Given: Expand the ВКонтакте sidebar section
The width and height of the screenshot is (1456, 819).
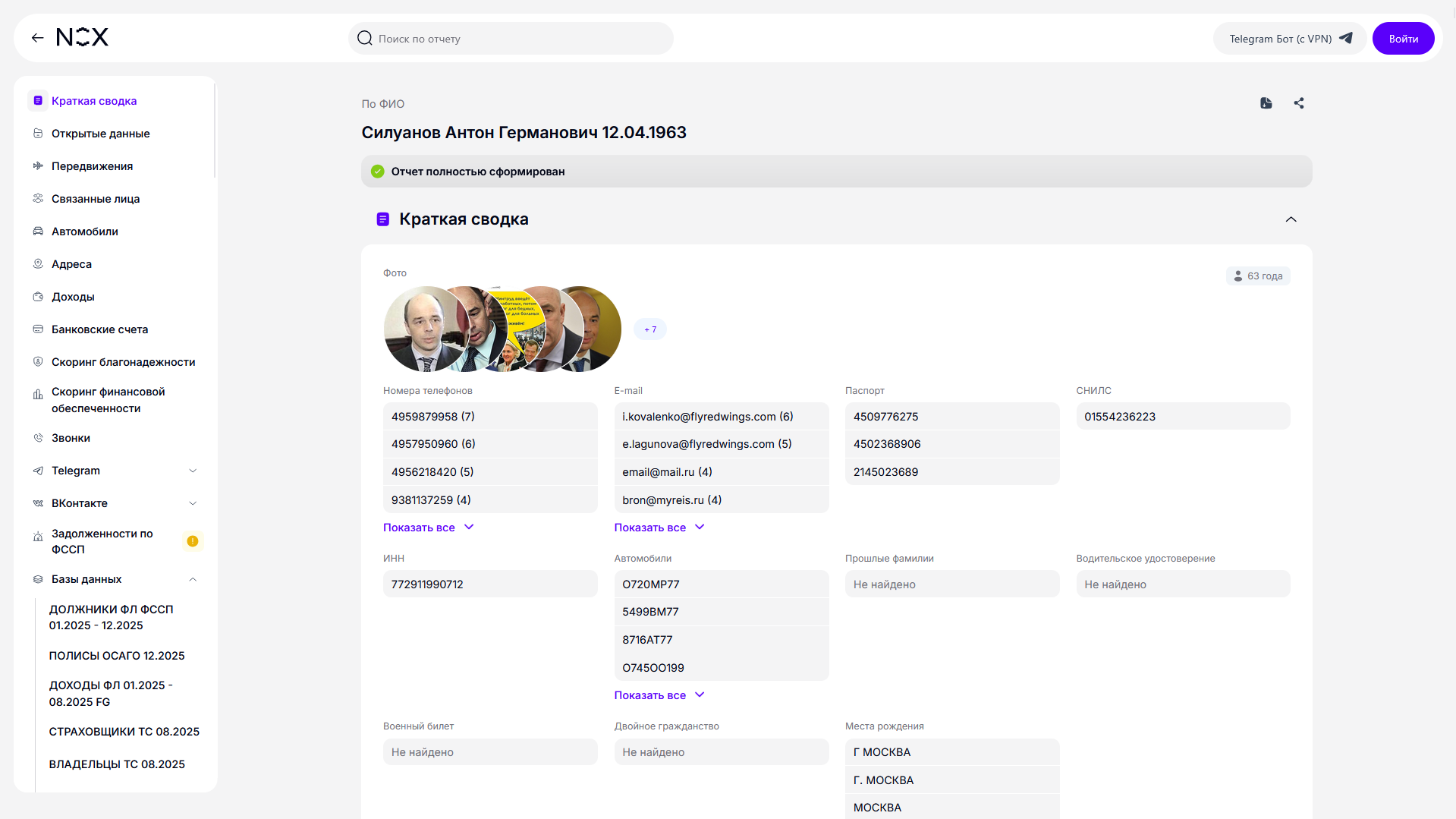Looking at the screenshot, I should point(193,503).
